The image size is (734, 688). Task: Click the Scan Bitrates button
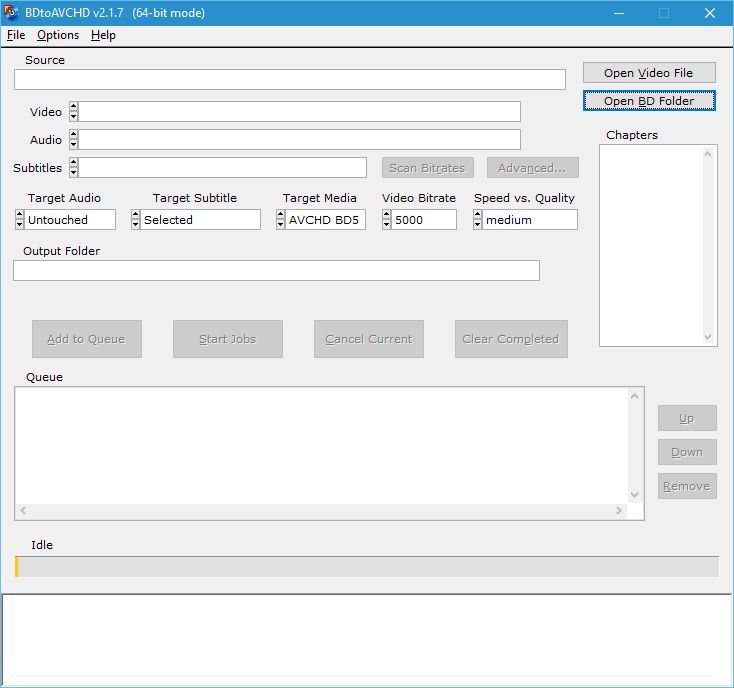(x=427, y=168)
